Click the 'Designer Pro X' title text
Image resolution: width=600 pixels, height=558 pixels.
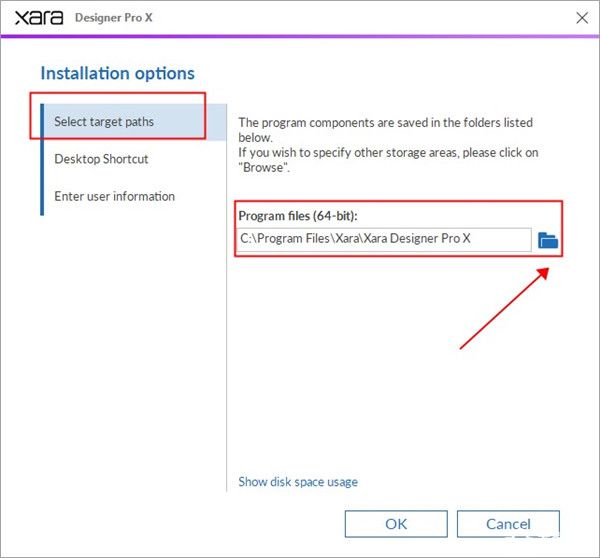pyautogui.click(x=114, y=18)
